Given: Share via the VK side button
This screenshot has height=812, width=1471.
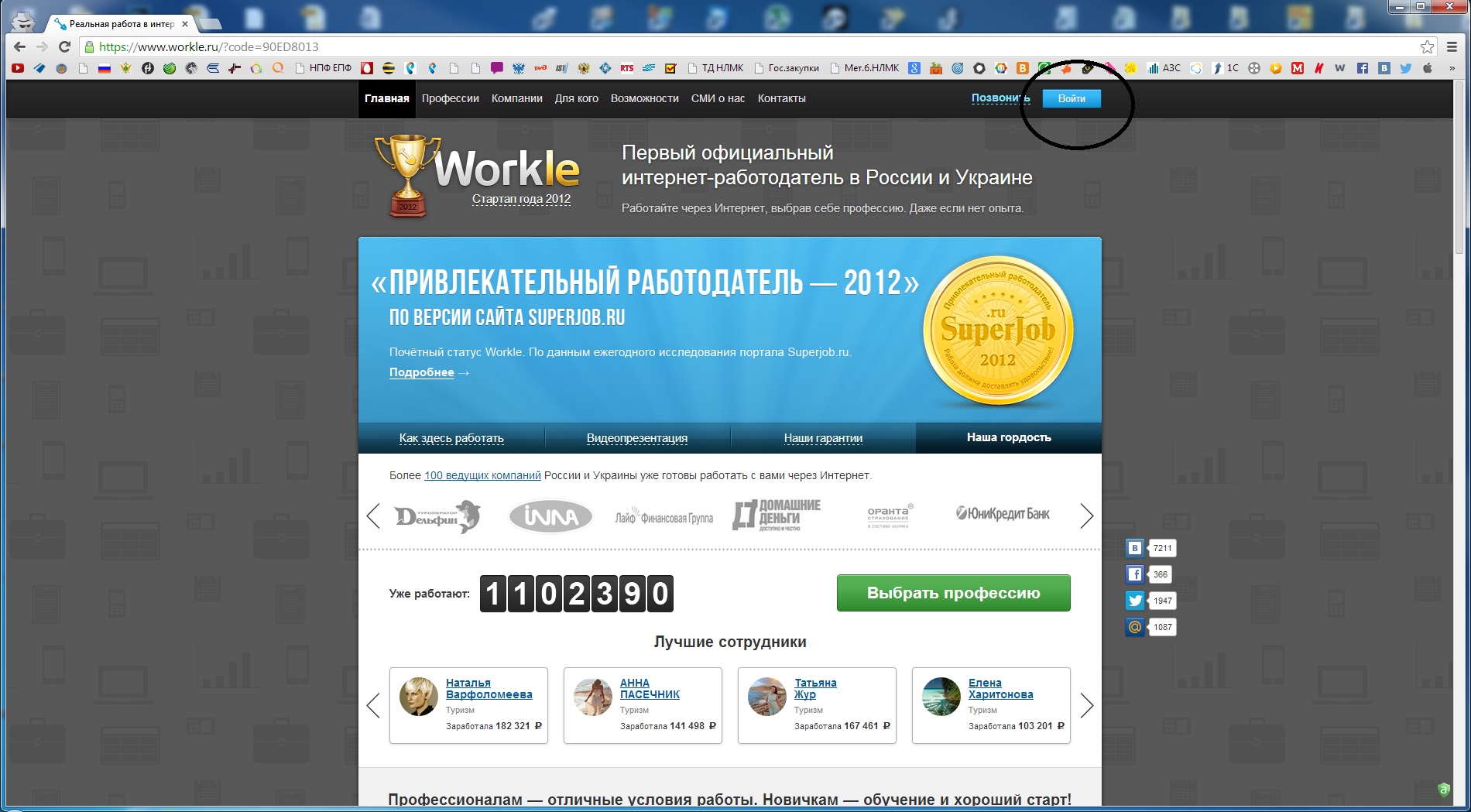Looking at the screenshot, I should [x=1135, y=548].
